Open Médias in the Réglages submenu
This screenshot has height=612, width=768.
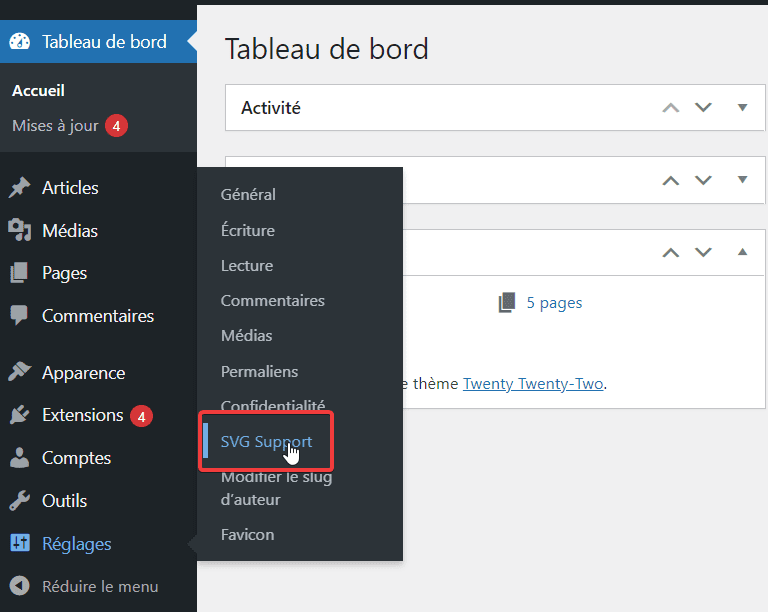pos(246,335)
